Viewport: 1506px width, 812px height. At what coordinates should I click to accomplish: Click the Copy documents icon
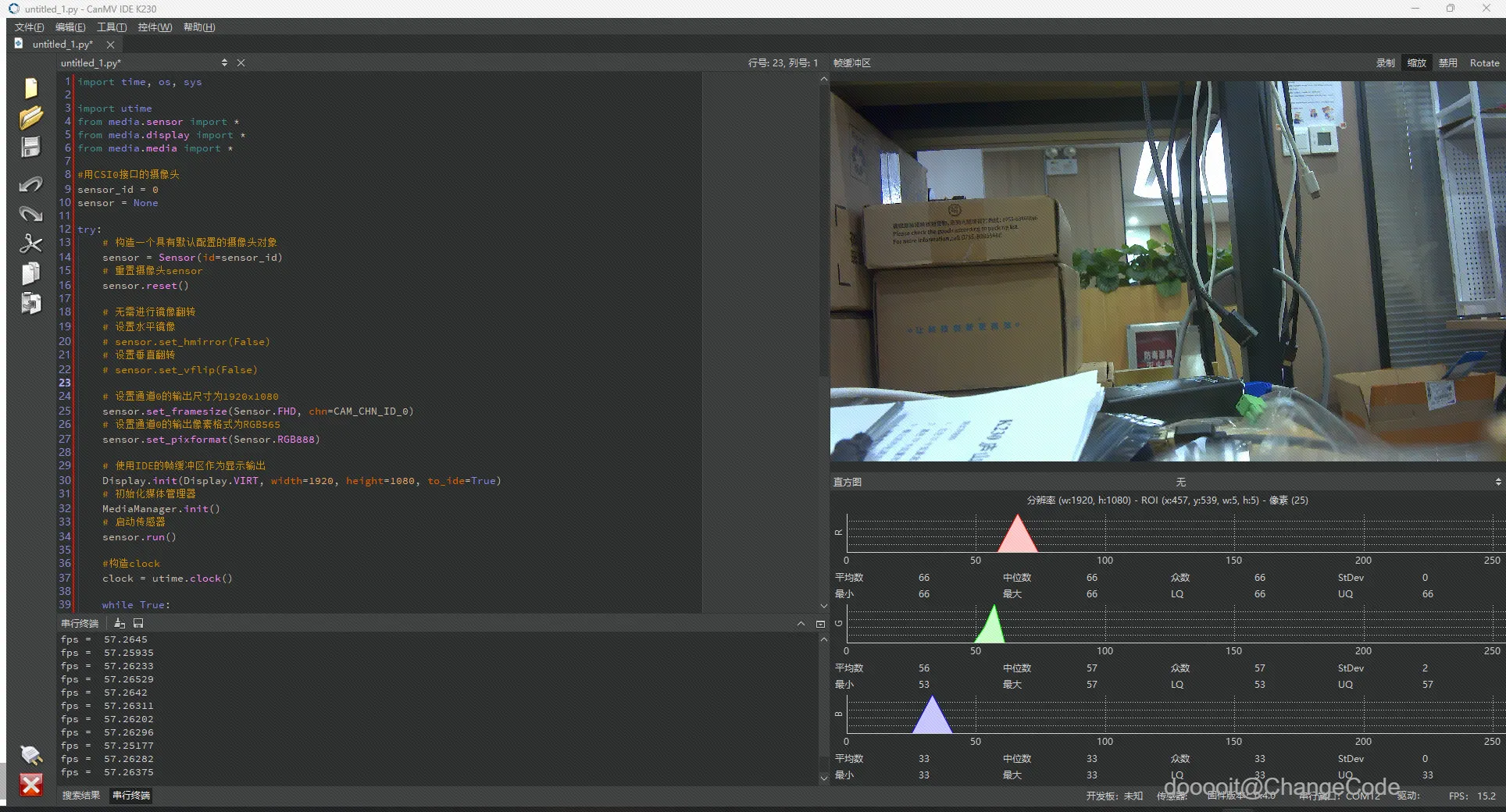(30, 273)
